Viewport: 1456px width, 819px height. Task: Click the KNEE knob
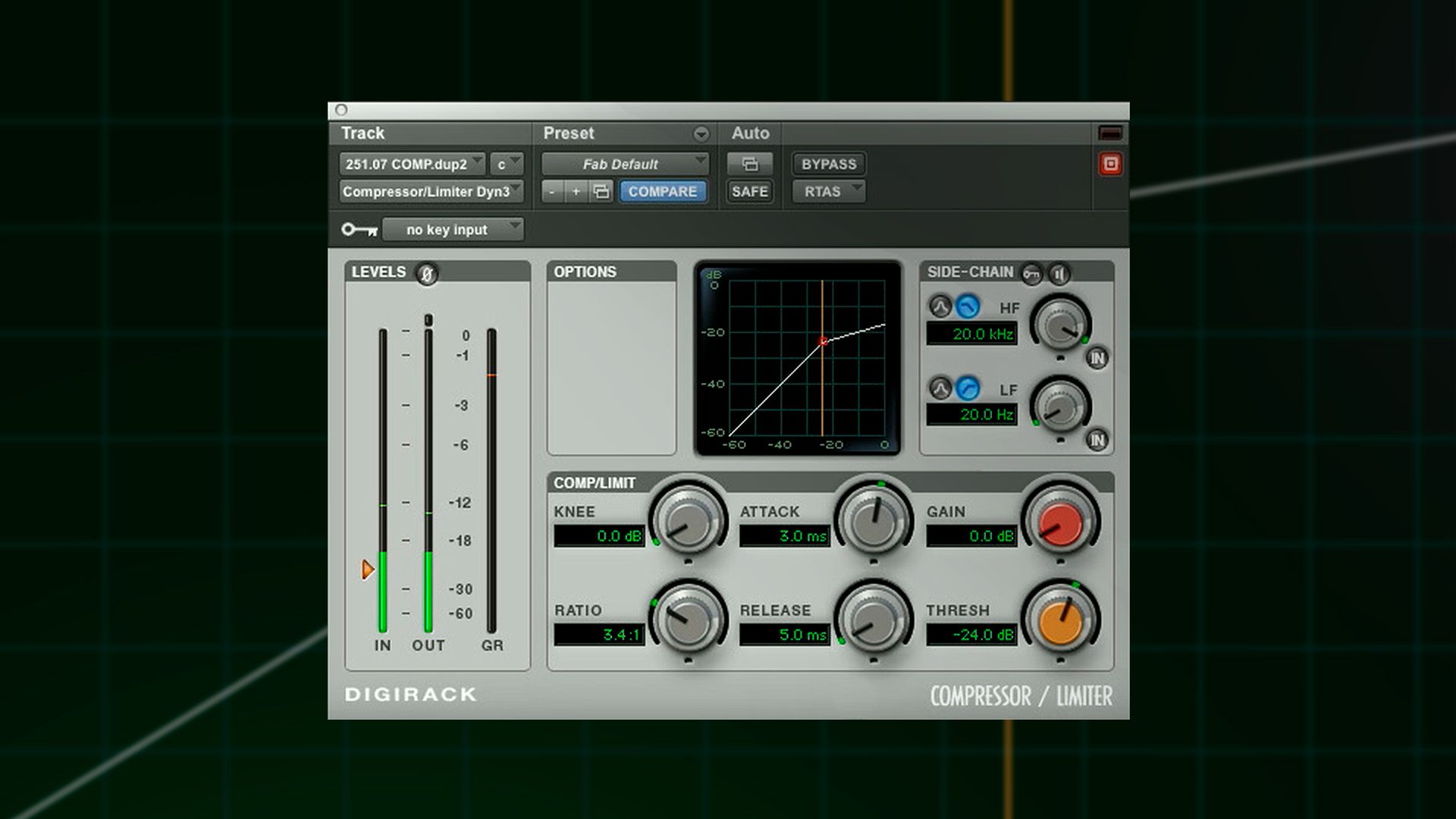pos(689,522)
